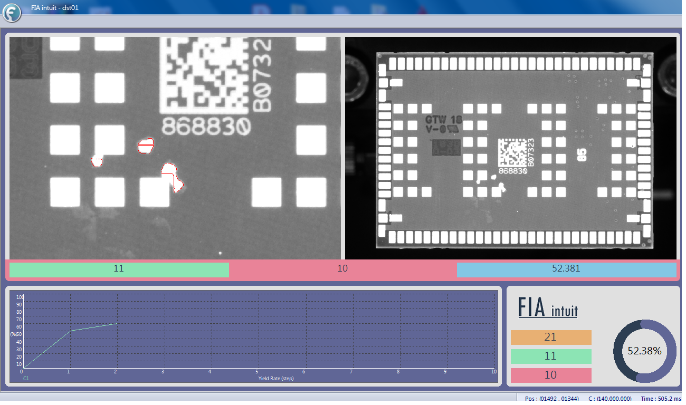
Task: Click the GTW 18 V-0 marking on the board
Action: point(443,122)
